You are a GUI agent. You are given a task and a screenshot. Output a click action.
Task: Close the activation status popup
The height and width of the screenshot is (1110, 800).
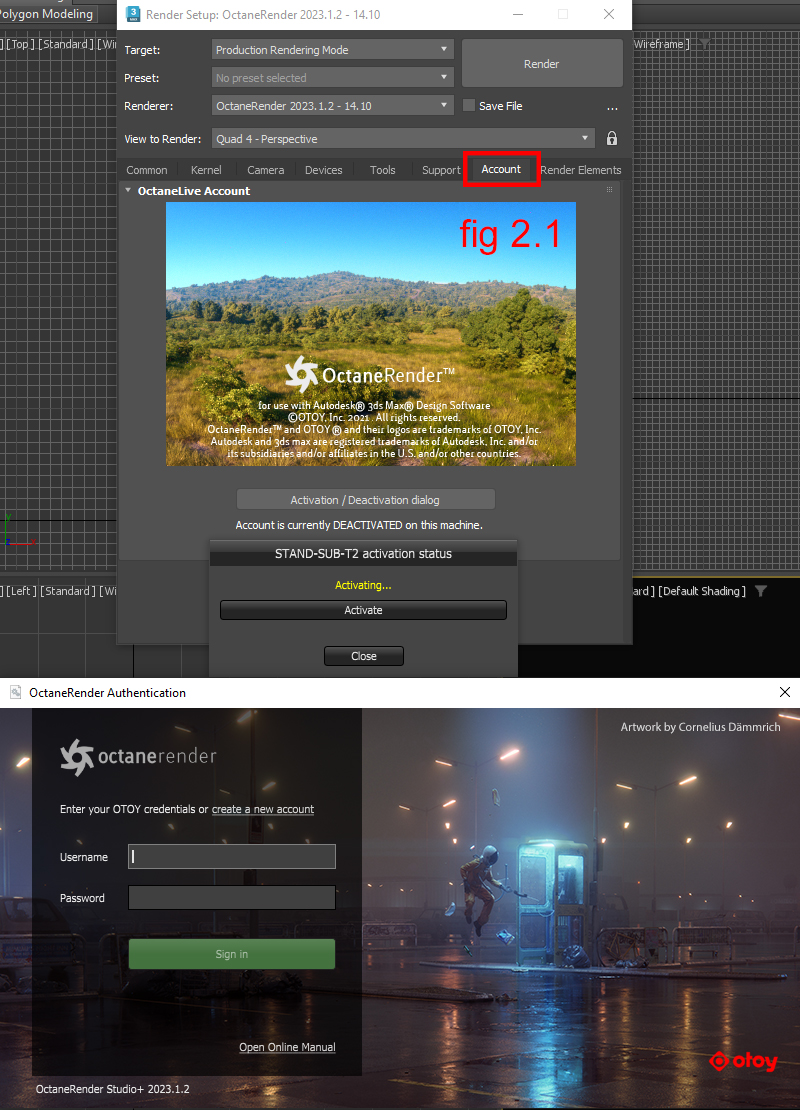click(x=364, y=656)
